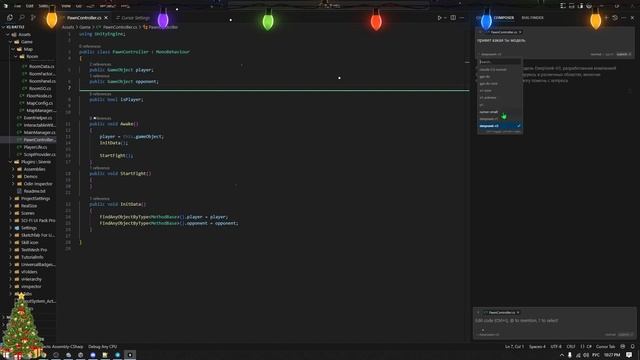640x360 pixels.
Task: Open MainManager.cs file
Action: [x=39, y=132]
